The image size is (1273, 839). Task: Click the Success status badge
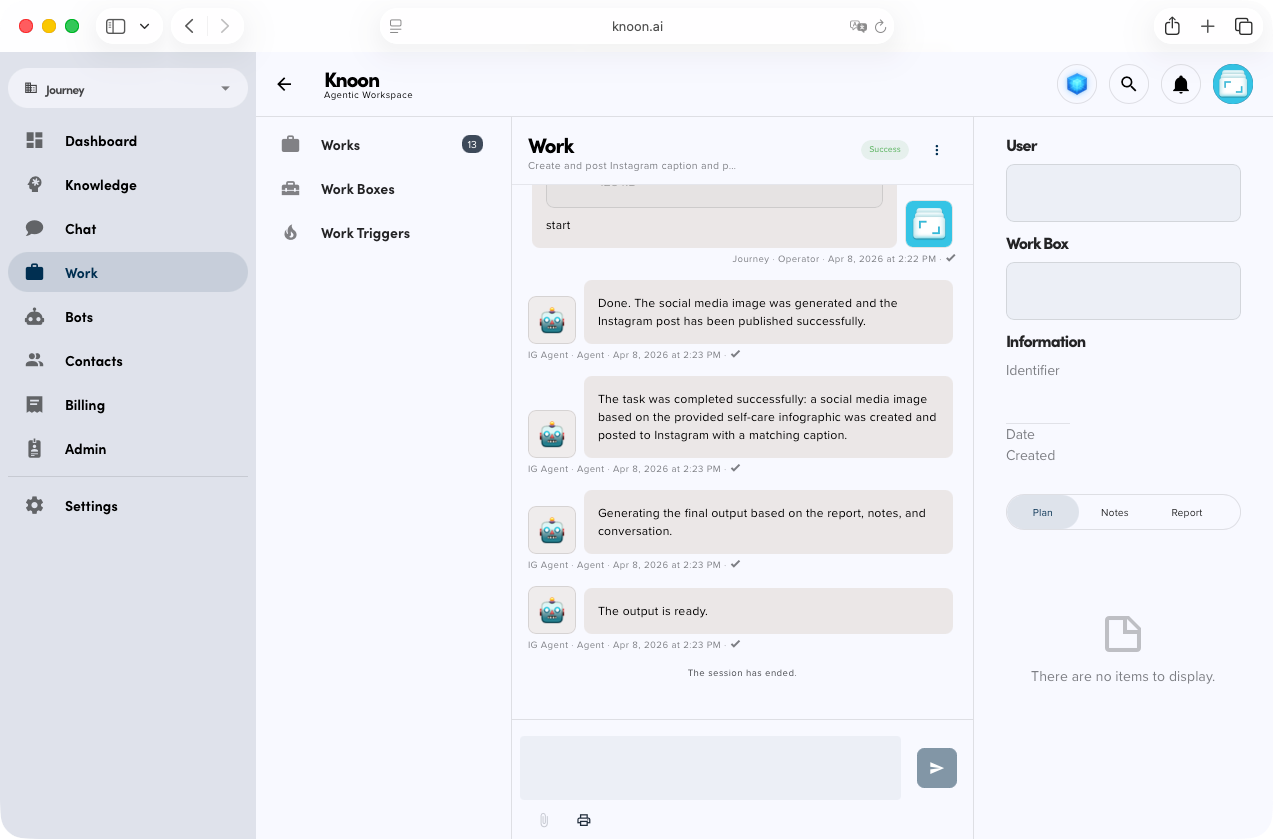pos(884,149)
